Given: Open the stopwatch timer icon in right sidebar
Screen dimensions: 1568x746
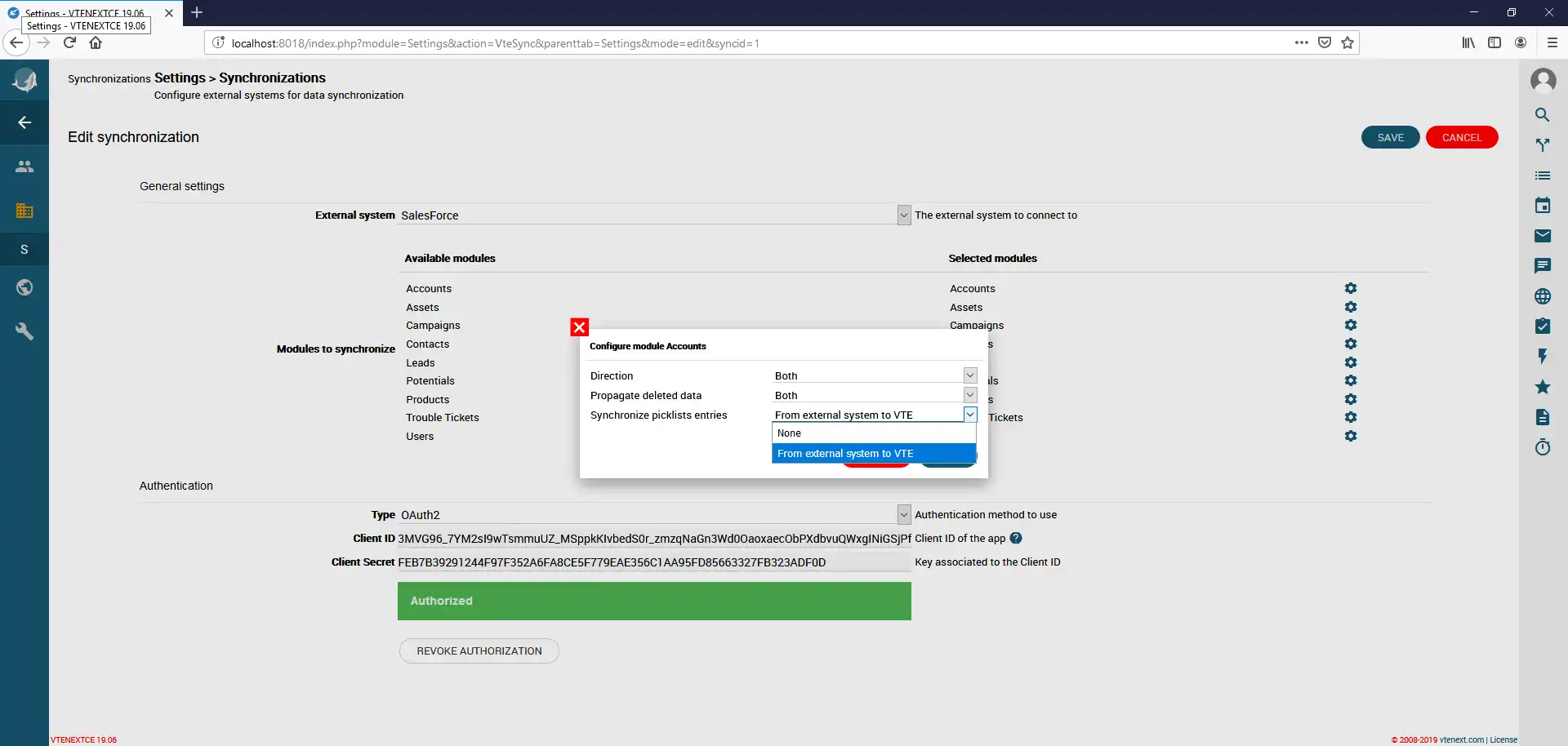Looking at the screenshot, I should [1543, 447].
